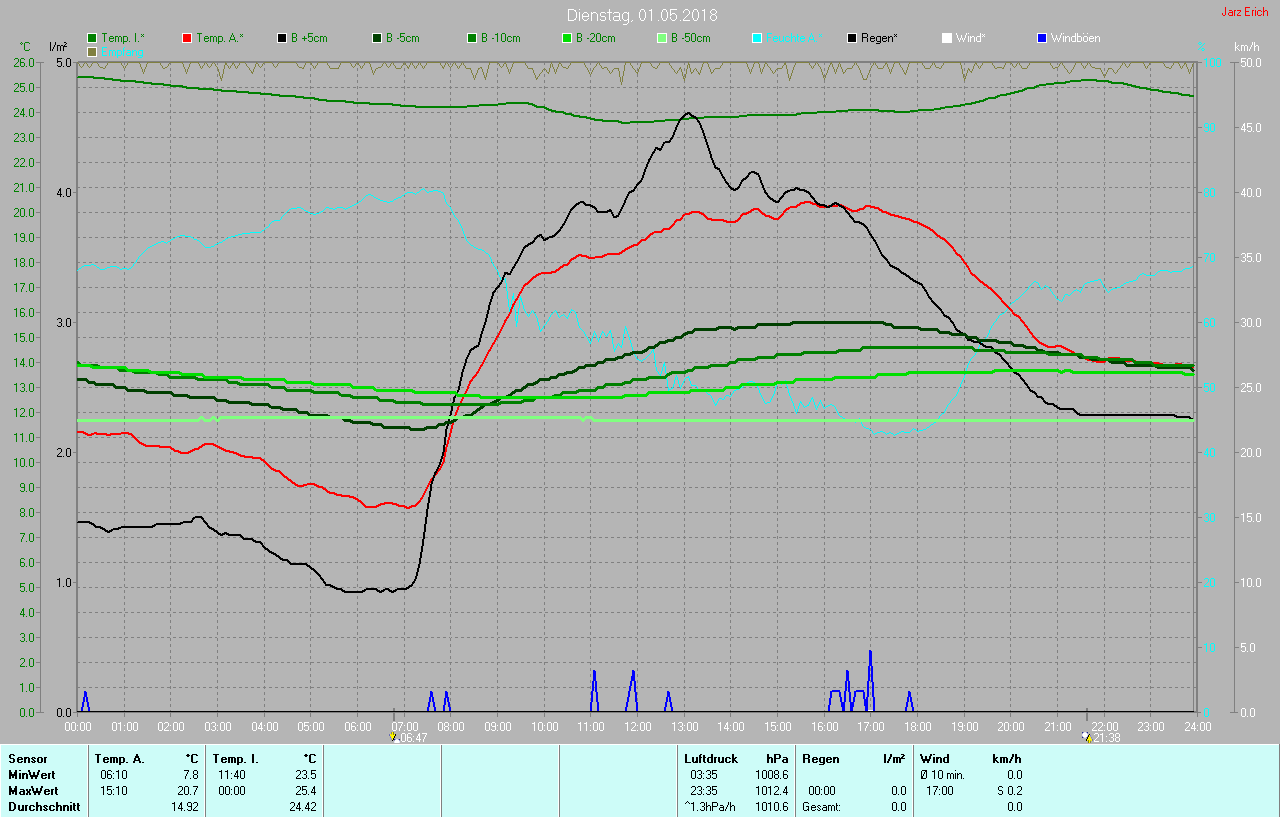This screenshot has height=817, width=1280.
Task: Click the 12:00 time axis label
Action: coord(637,726)
